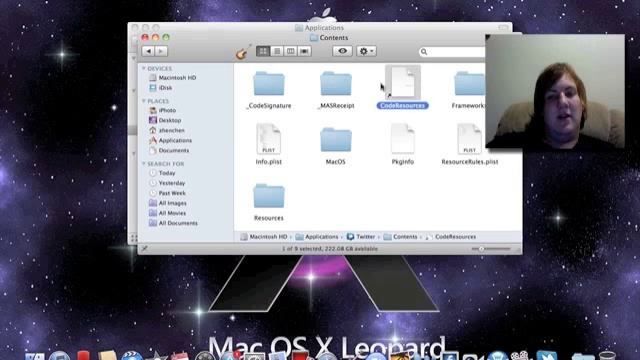The height and width of the screenshot is (360, 640).
Task: Collapse the PLACES sidebar section
Action: pos(144,101)
